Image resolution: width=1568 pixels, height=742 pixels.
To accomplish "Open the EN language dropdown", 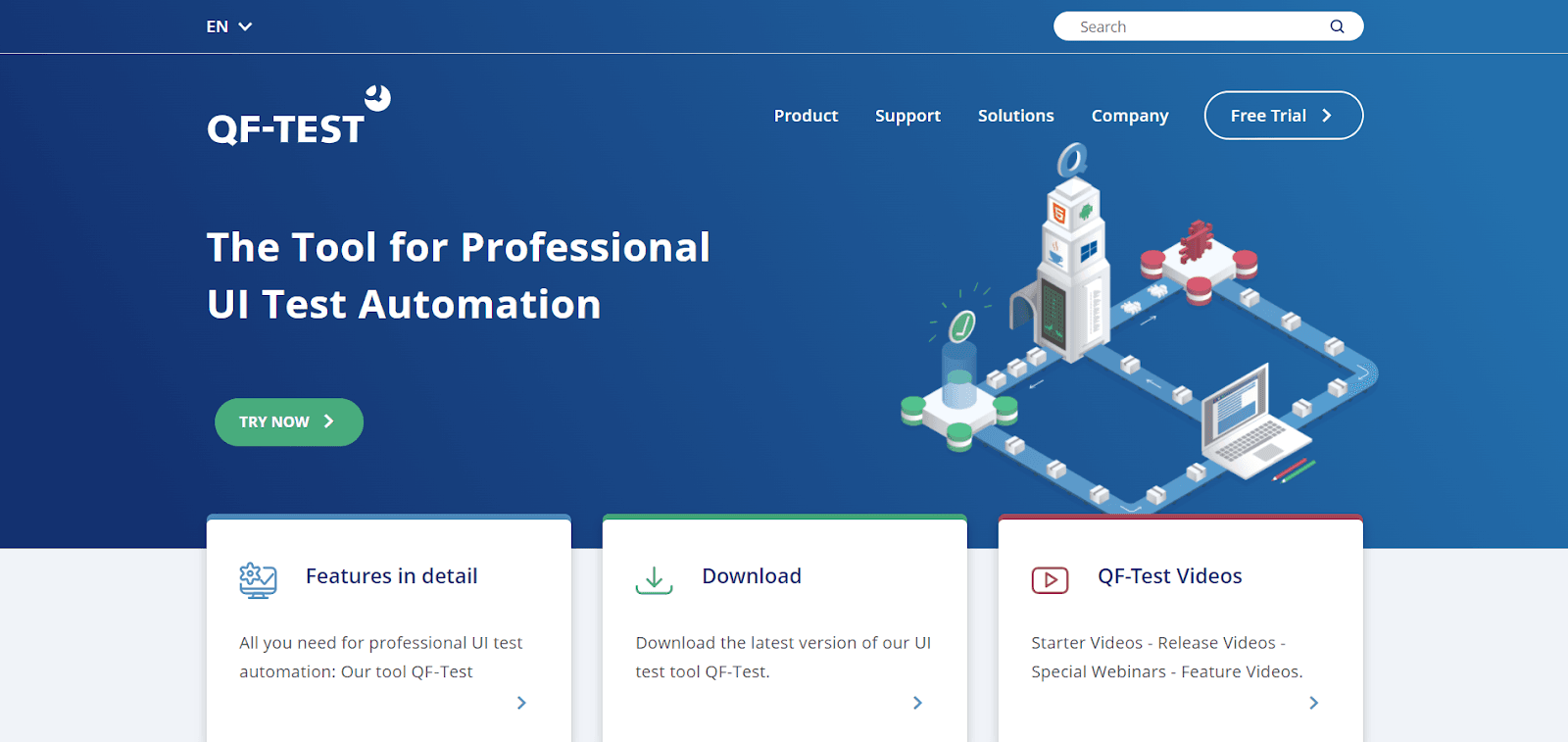I will [229, 26].
